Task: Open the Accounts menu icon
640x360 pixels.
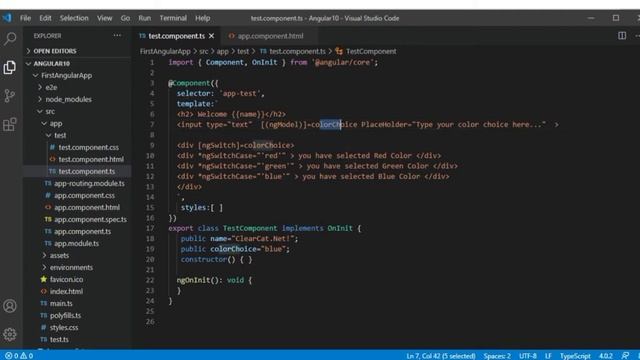Action: point(10,306)
